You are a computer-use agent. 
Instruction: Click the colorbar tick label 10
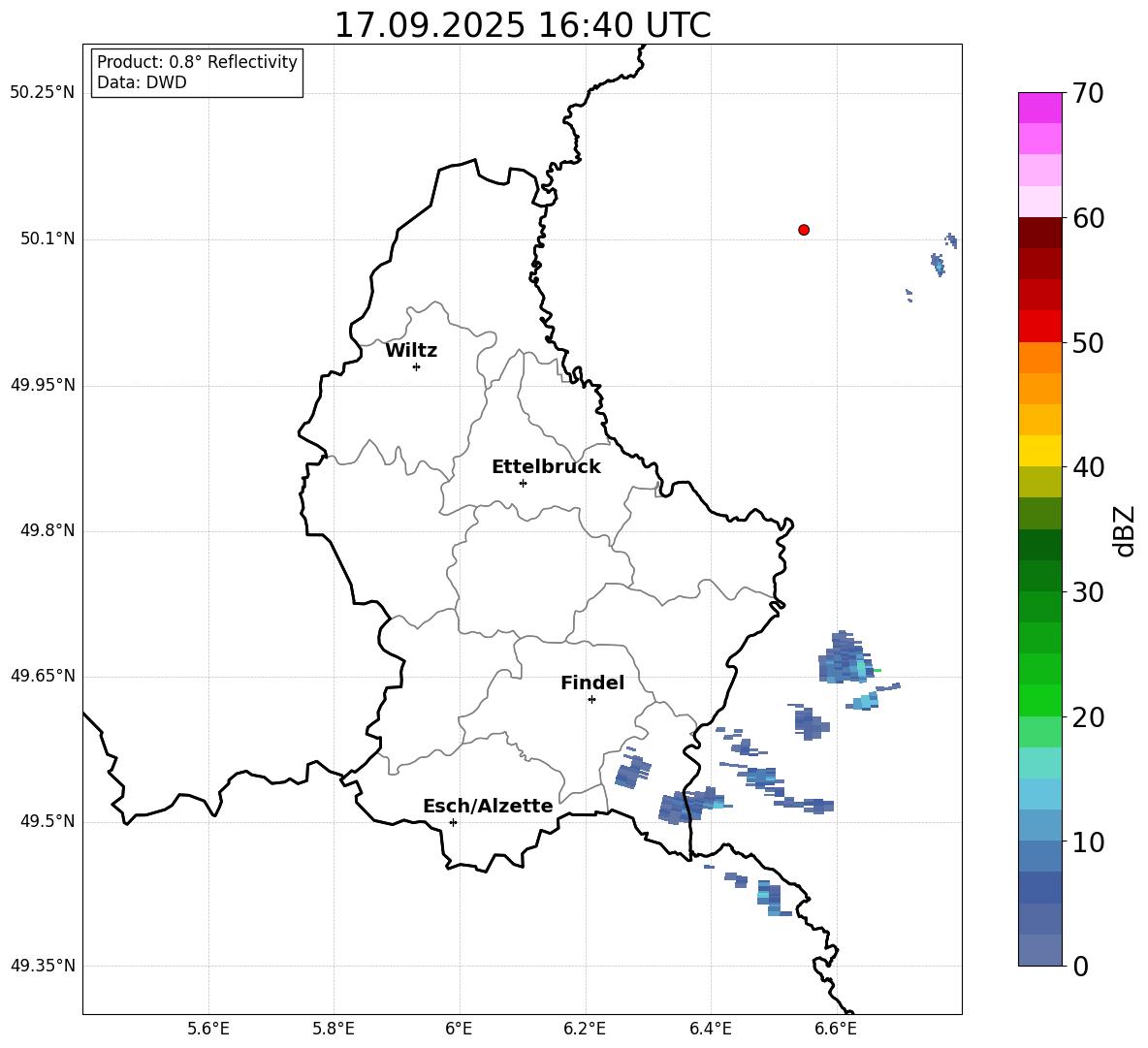click(x=1088, y=842)
